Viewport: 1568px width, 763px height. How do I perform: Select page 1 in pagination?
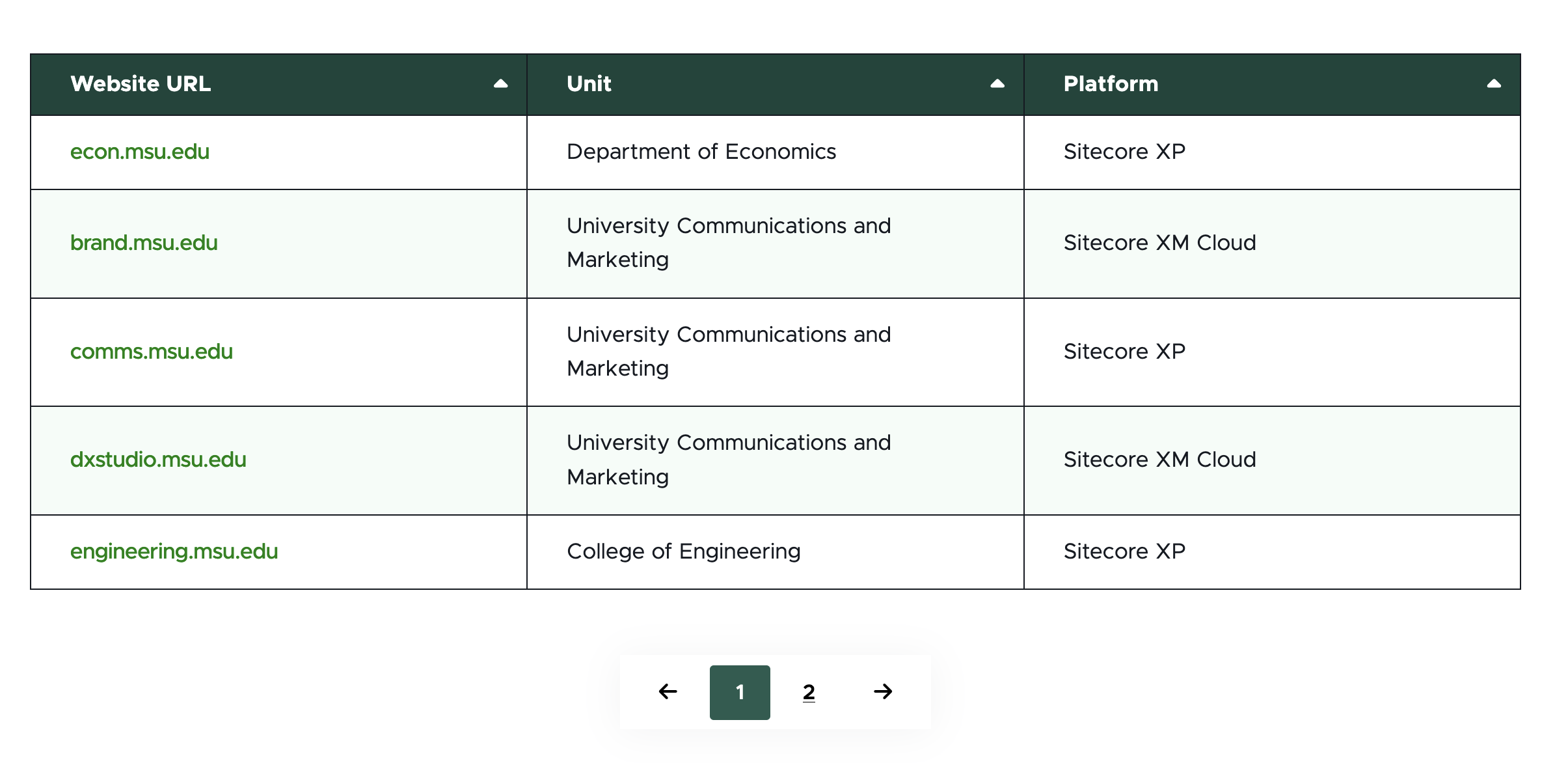[x=740, y=692]
